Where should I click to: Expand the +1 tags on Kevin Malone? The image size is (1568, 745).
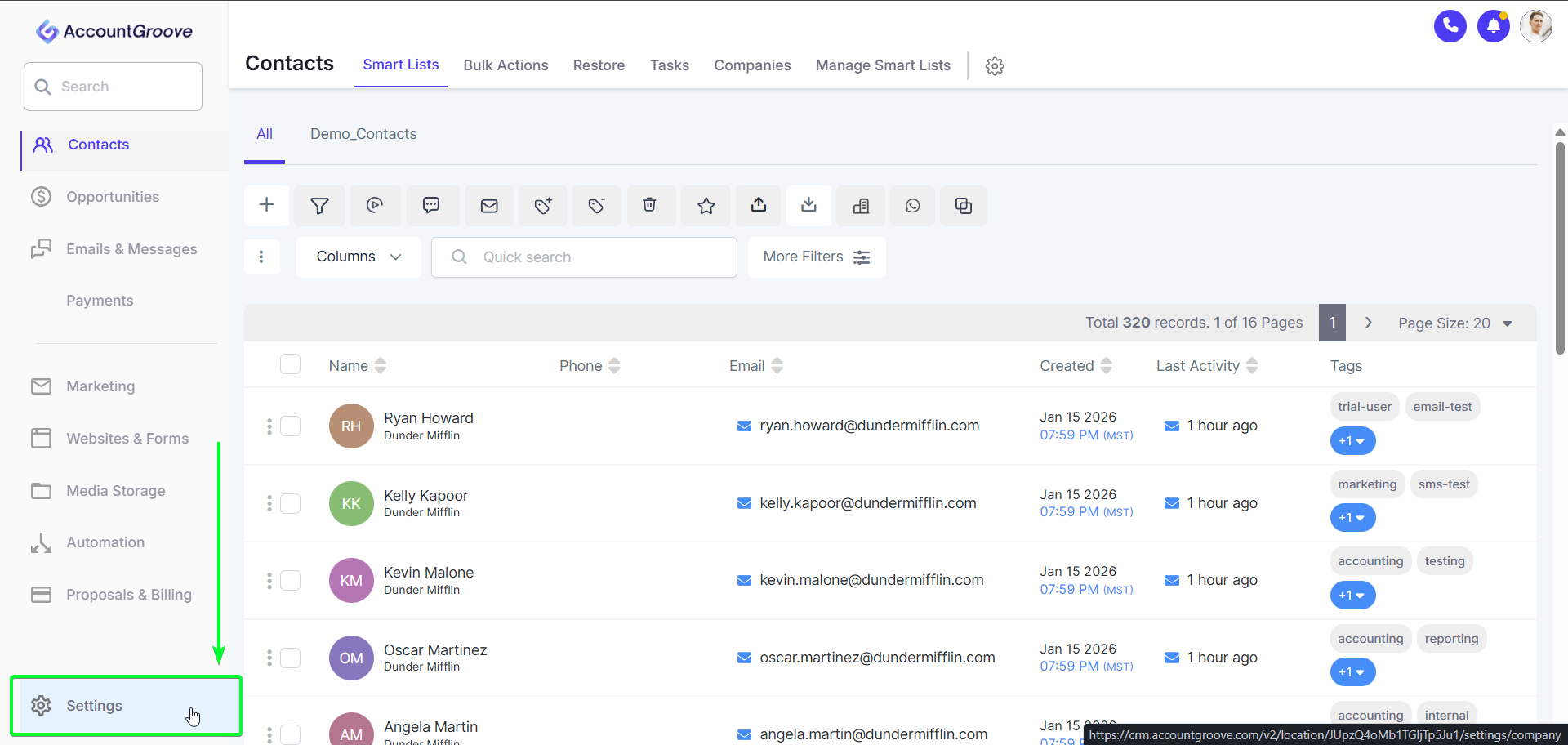(1352, 596)
